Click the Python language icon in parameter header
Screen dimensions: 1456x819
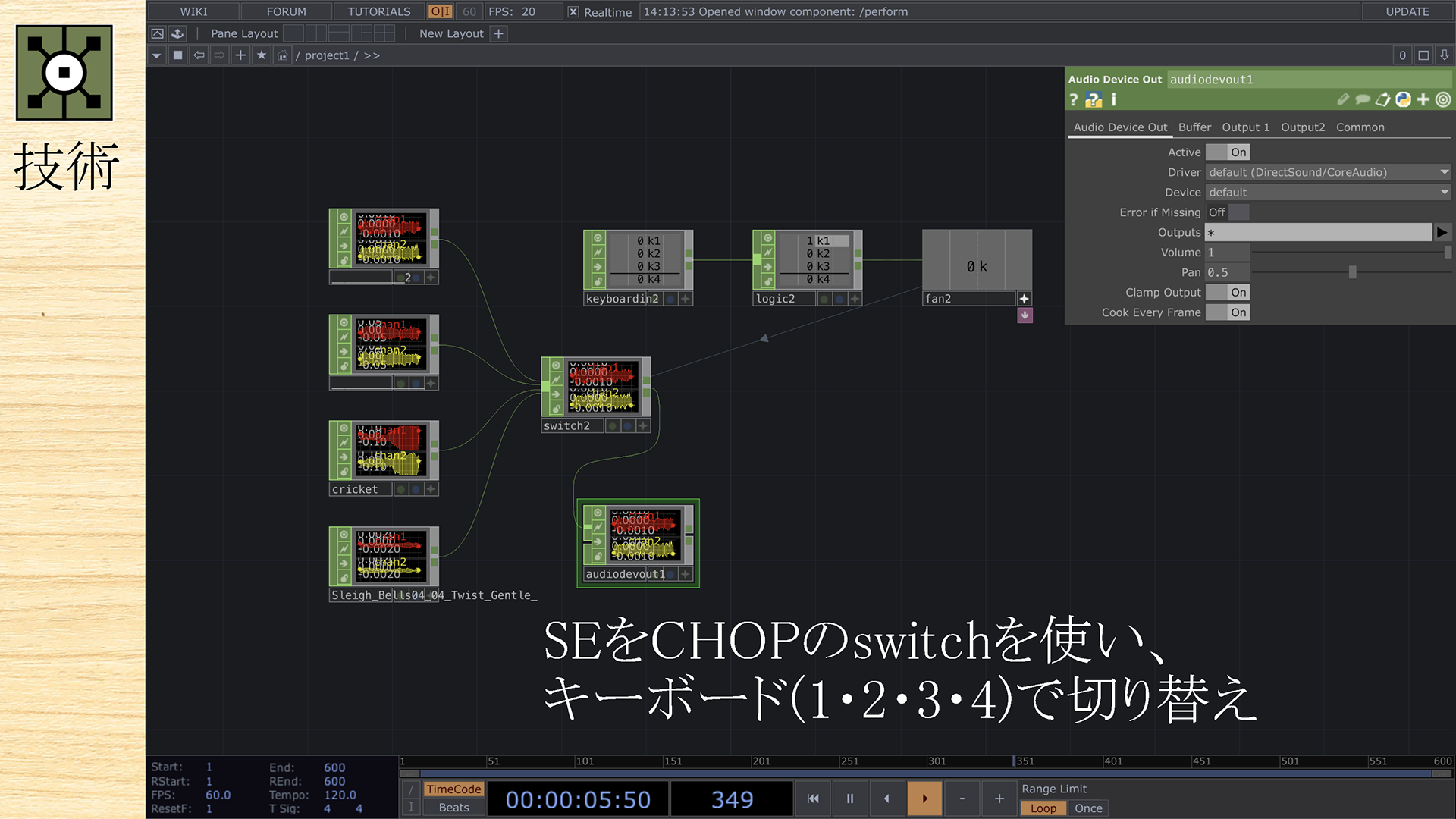coord(1403,99)
